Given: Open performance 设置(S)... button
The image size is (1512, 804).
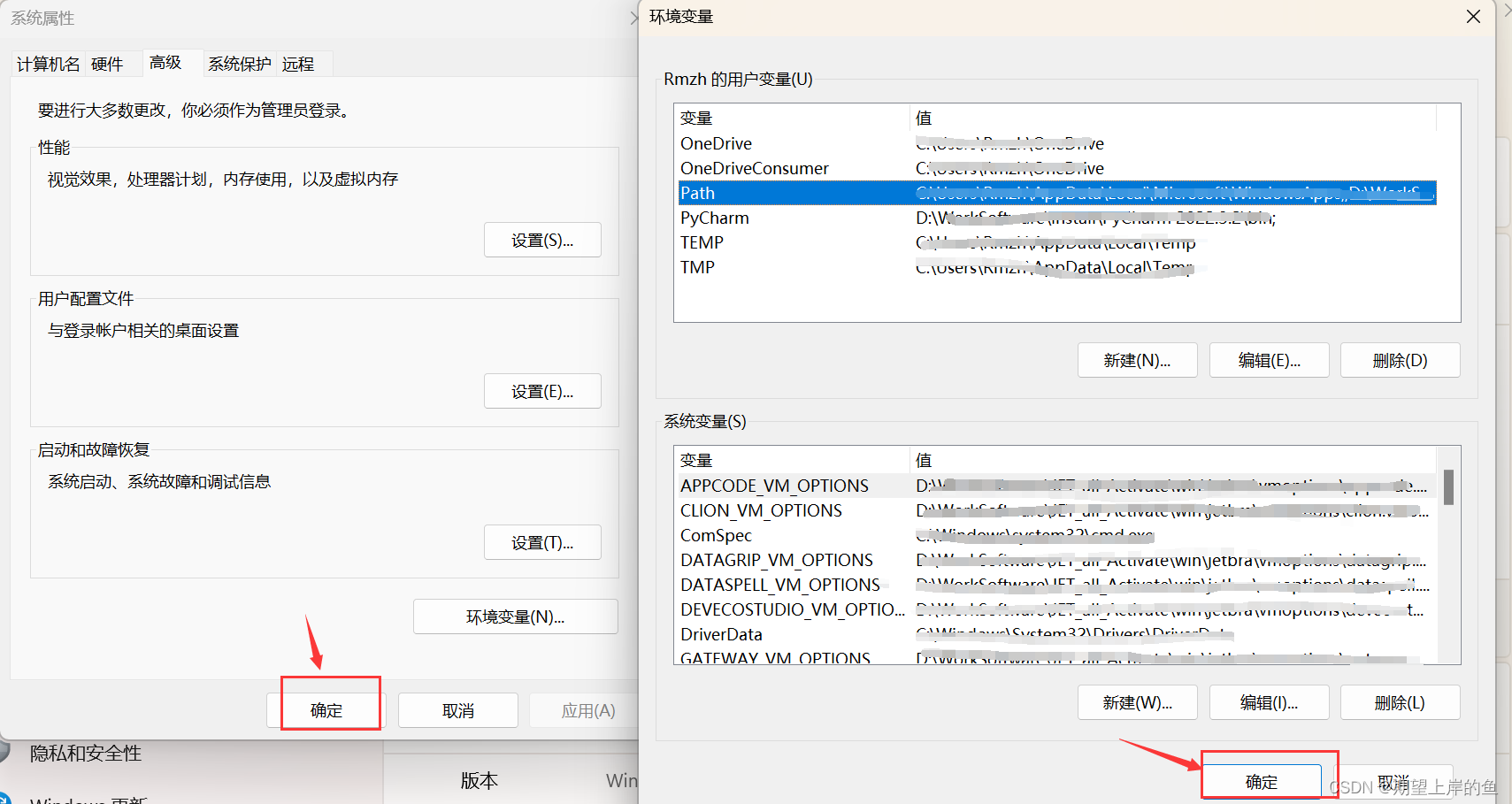Looking at the screenshot, I should pos(542,240).
